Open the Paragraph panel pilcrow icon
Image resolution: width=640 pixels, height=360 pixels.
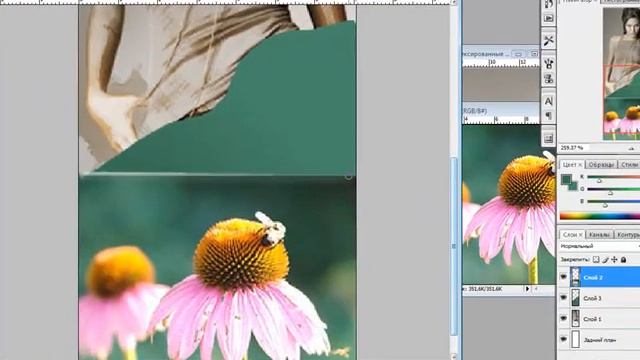click(549, 116)
